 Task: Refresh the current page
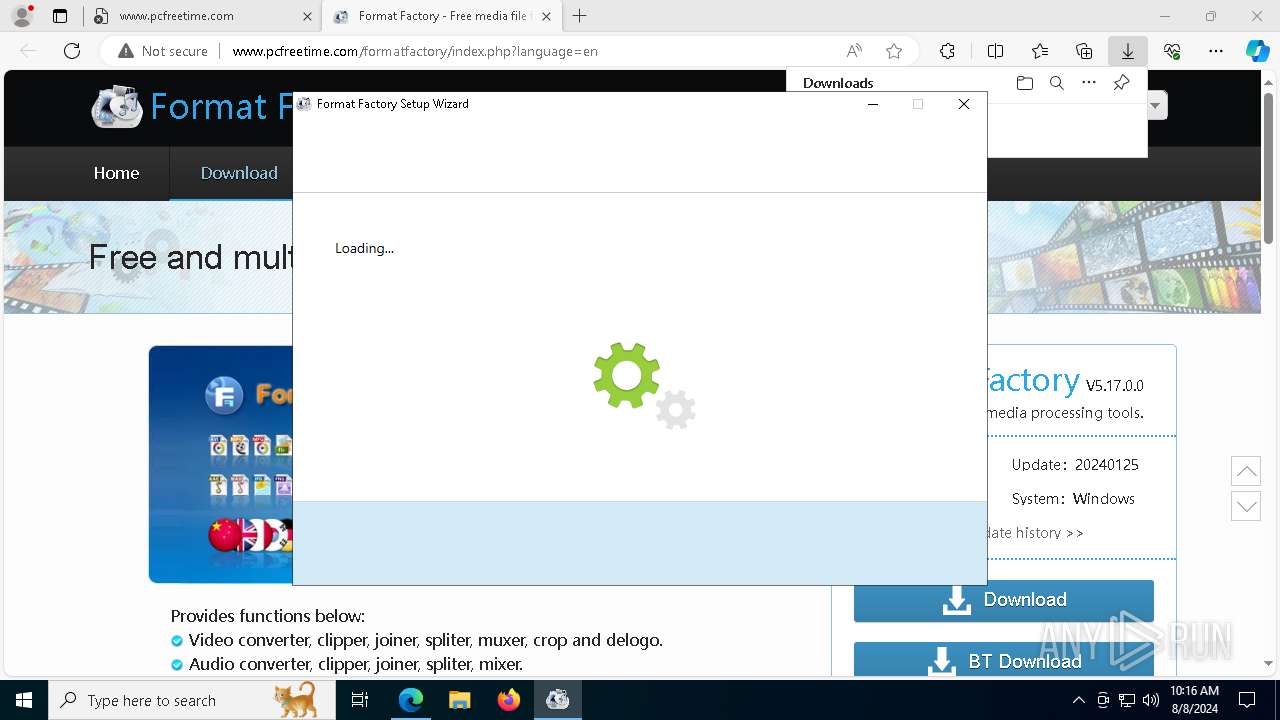72,51
